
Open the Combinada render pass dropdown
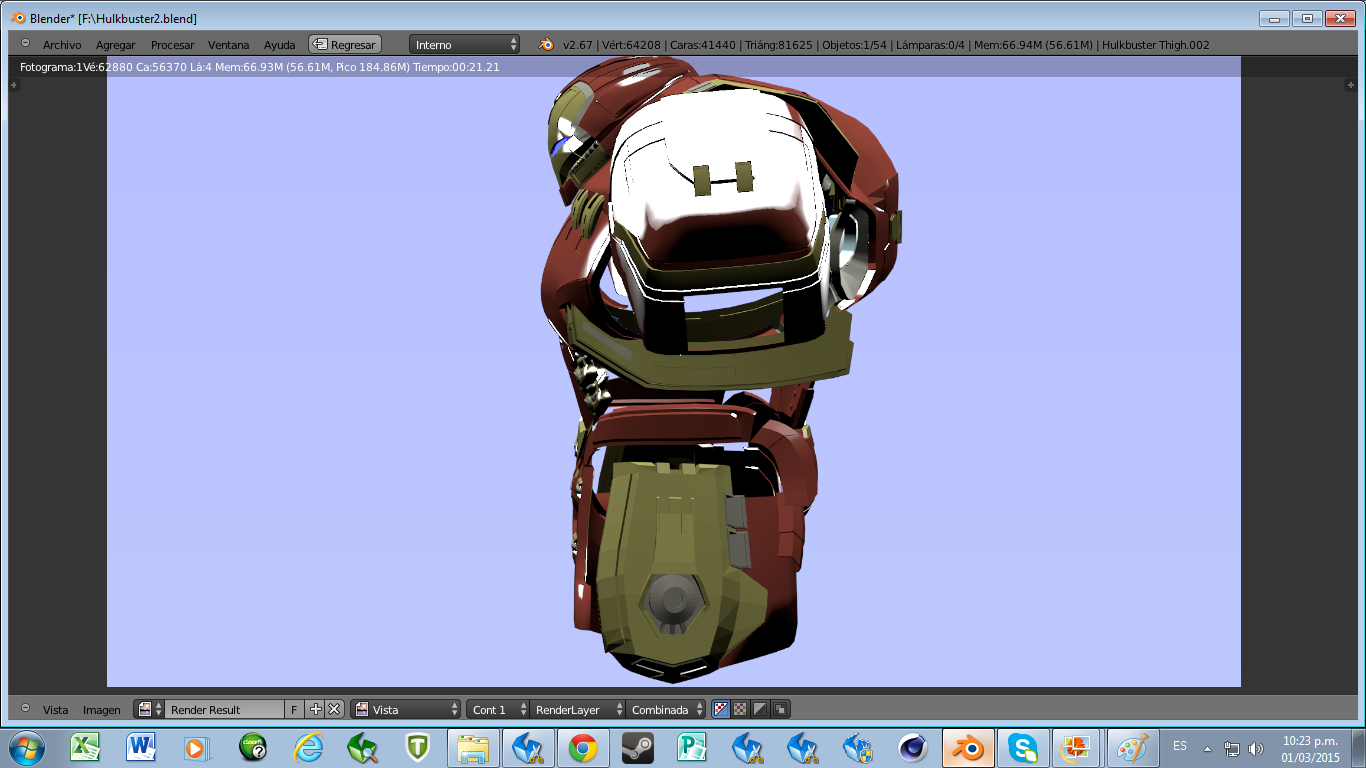[666, 709]
